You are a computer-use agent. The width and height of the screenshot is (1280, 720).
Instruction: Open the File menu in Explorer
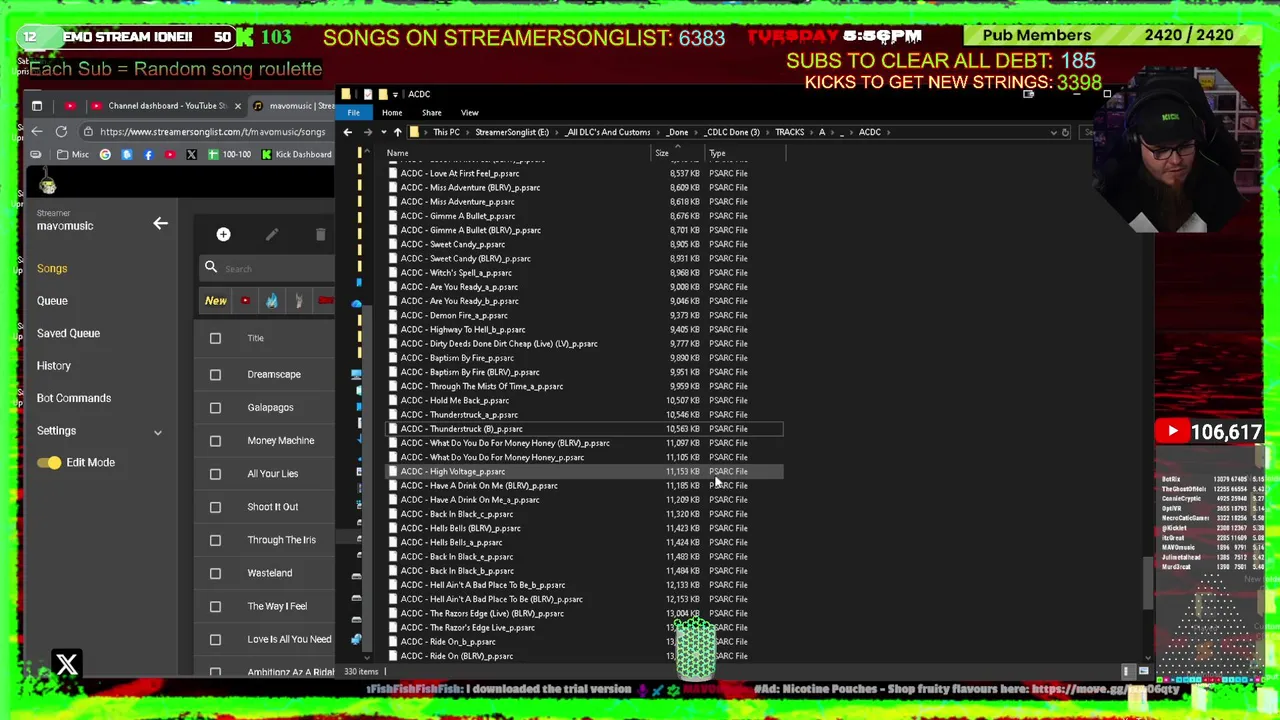coord(353,112)
